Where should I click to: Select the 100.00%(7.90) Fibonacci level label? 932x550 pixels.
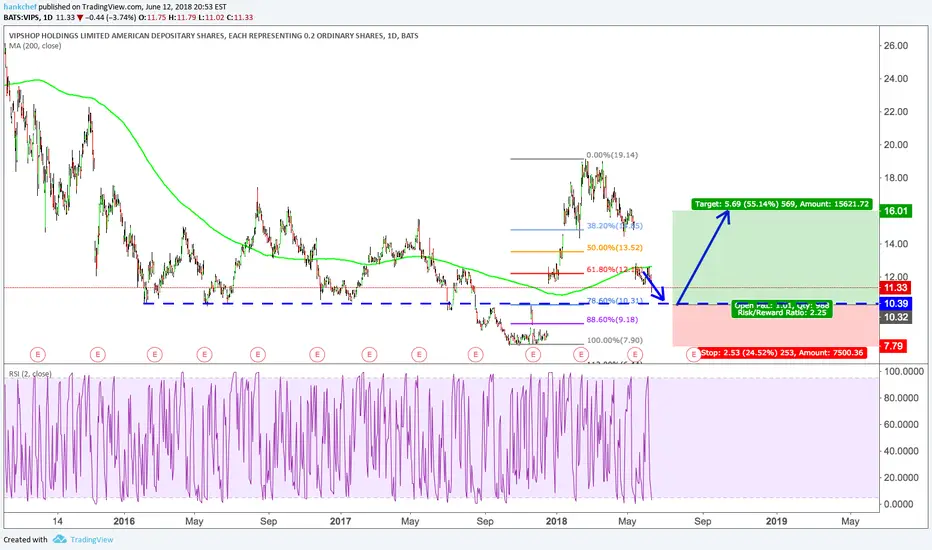pyautogui.click(x=615, y=341)
